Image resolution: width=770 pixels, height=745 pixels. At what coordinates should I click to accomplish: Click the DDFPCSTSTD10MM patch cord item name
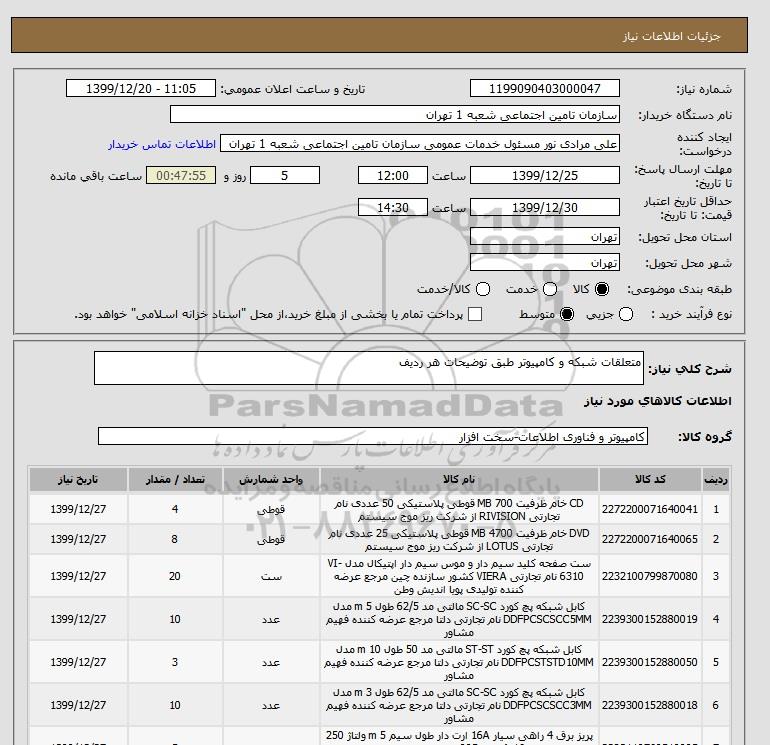(x=459, y=662)
